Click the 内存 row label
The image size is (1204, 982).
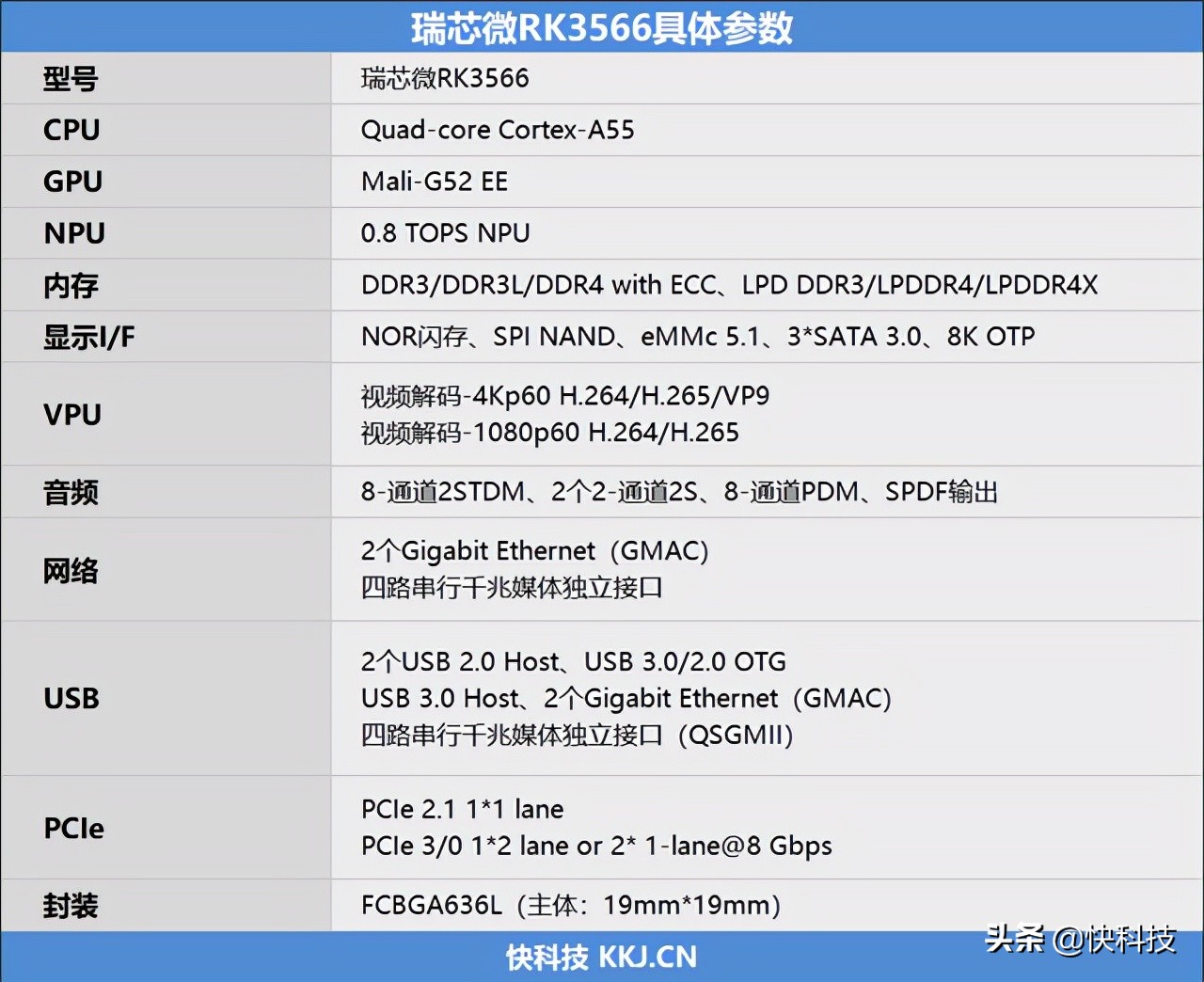point(69,285)
